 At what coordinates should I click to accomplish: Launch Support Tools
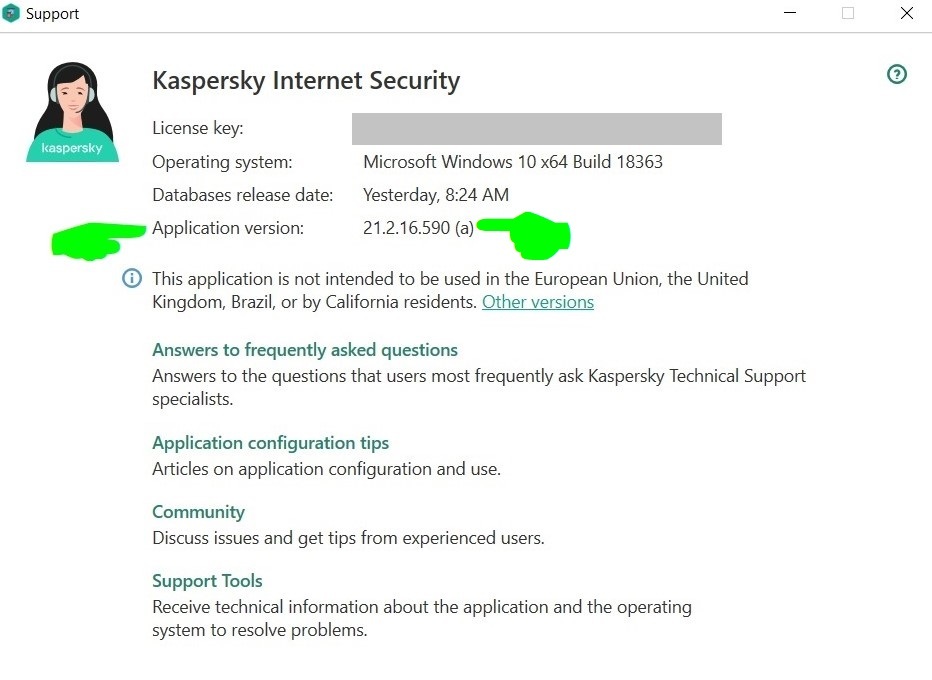coord(207,581)
